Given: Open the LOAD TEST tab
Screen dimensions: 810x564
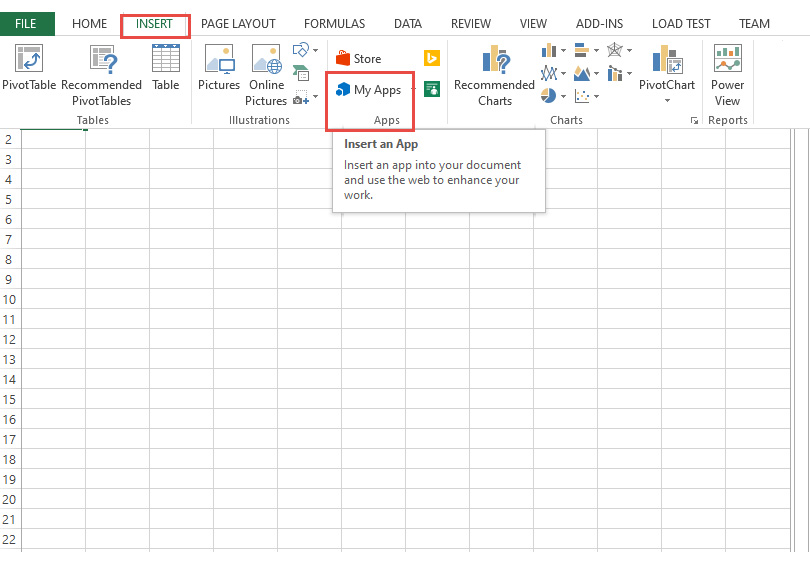Looking at the screenshot, I should click(681, 24).
